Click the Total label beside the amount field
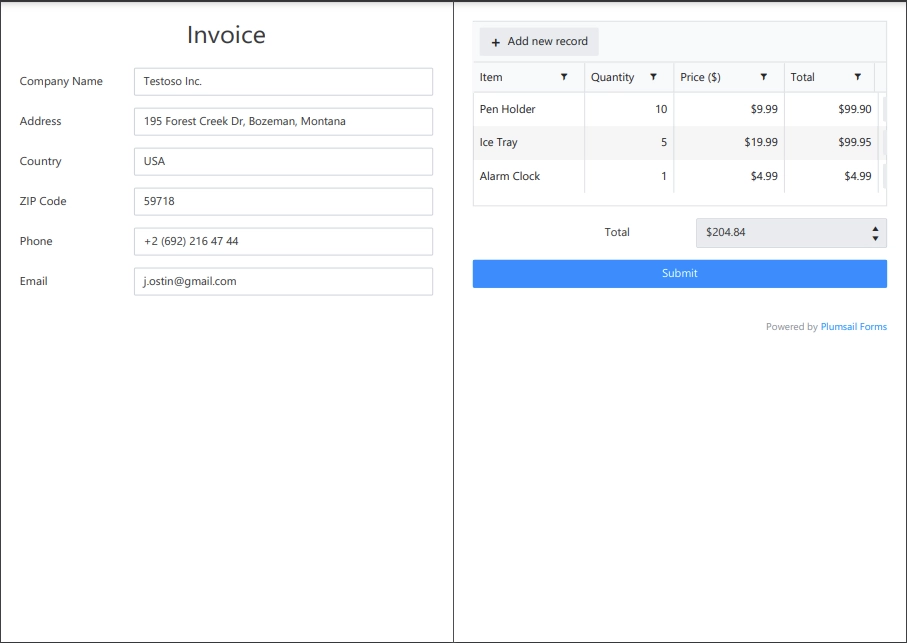This screenshot has width=907, height=643. (x=617, y=232)
